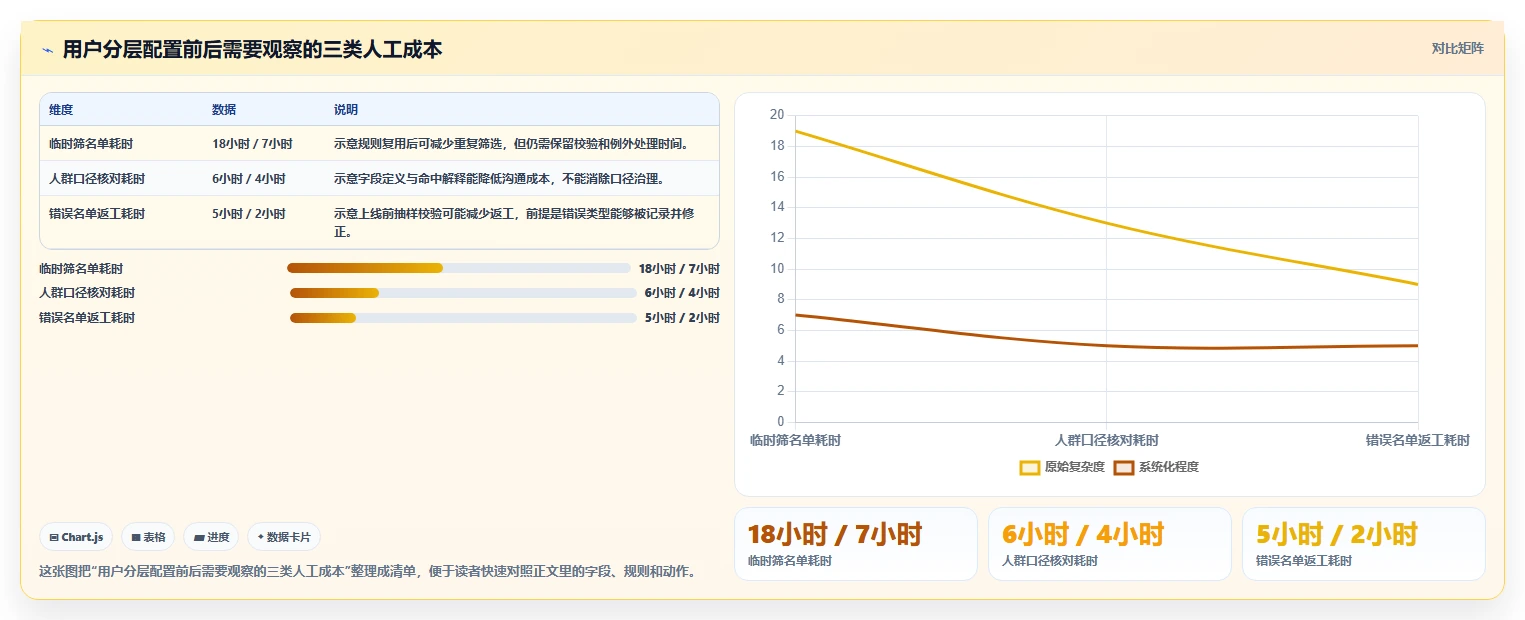Viewport: 1525px width, 620px height.
Task: Click the yellow 原始复杂度 line in the chart
Action: point(1106,223)
